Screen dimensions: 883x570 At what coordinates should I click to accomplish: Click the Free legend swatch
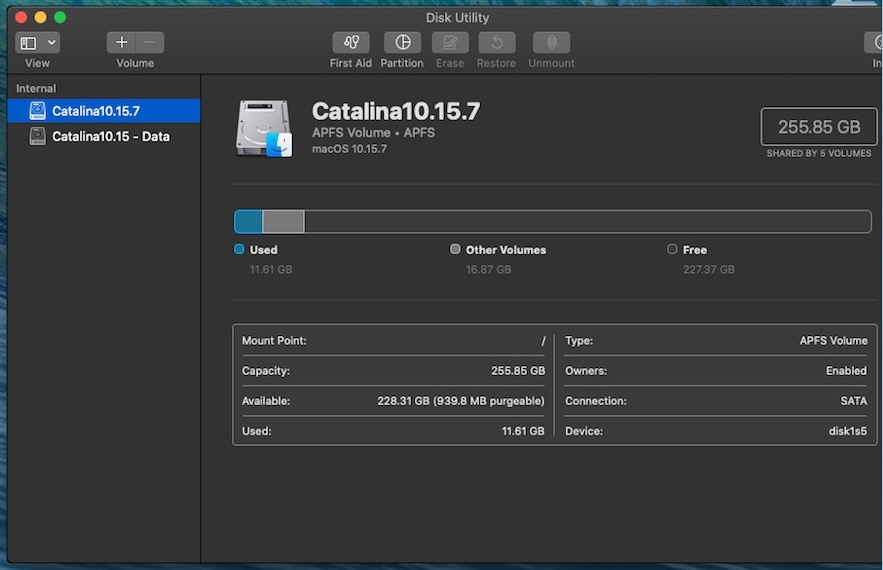coord(672,249)
